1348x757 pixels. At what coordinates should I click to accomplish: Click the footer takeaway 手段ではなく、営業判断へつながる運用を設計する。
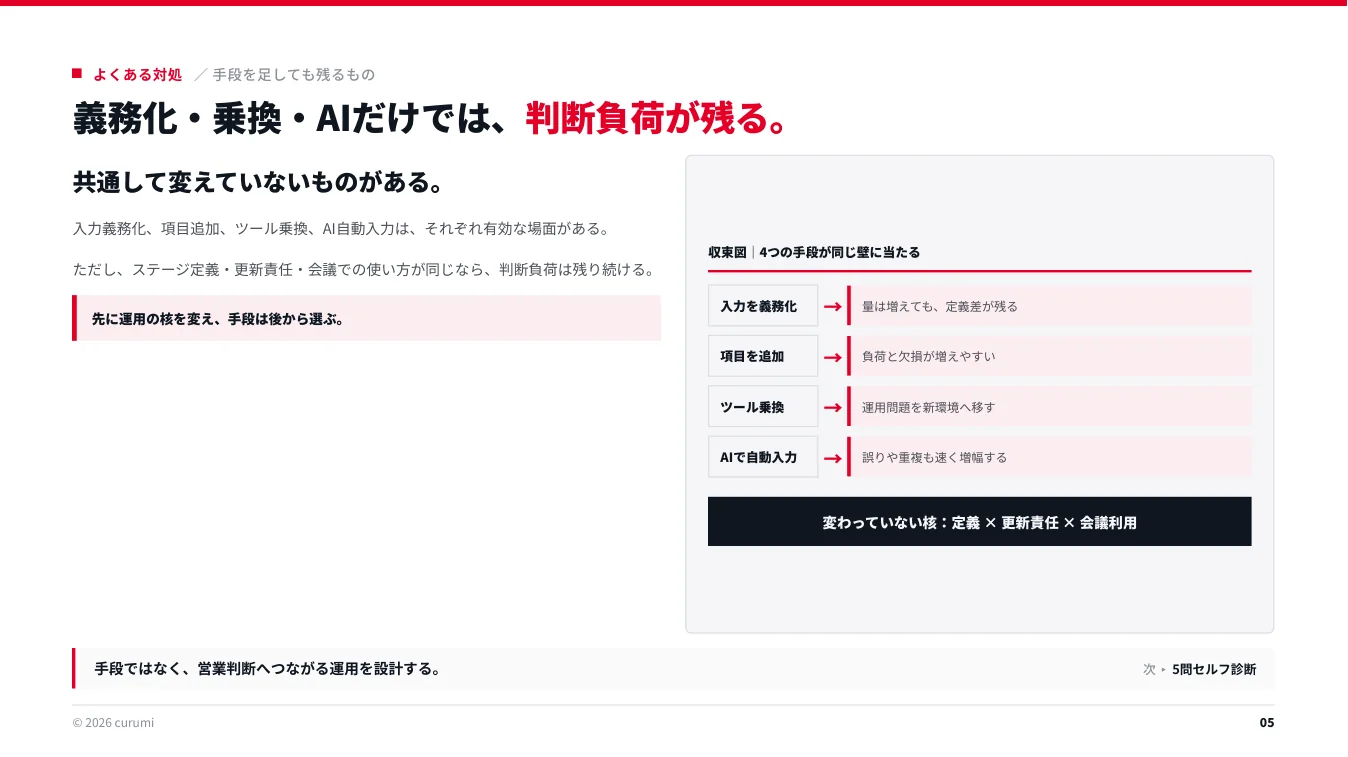click(x=268, y=669)
